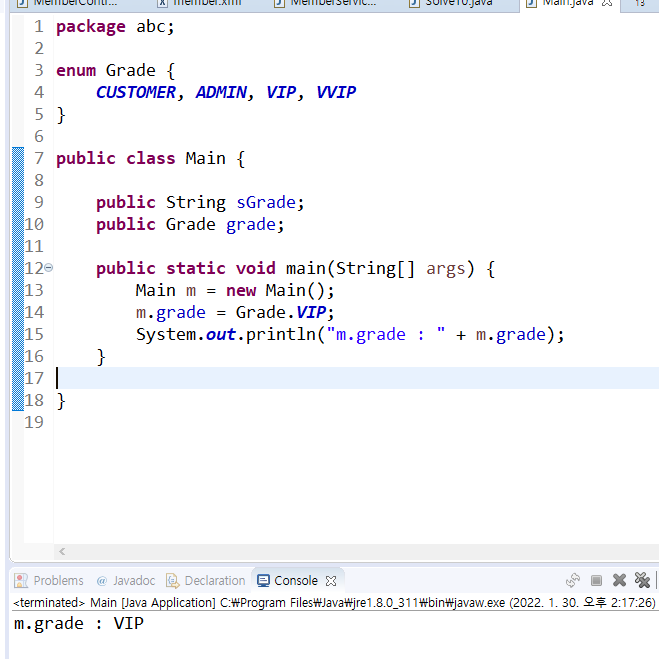Click the 'static' keyword on line 12
Screen dimensions: 659x659
(x=196, y=269)
